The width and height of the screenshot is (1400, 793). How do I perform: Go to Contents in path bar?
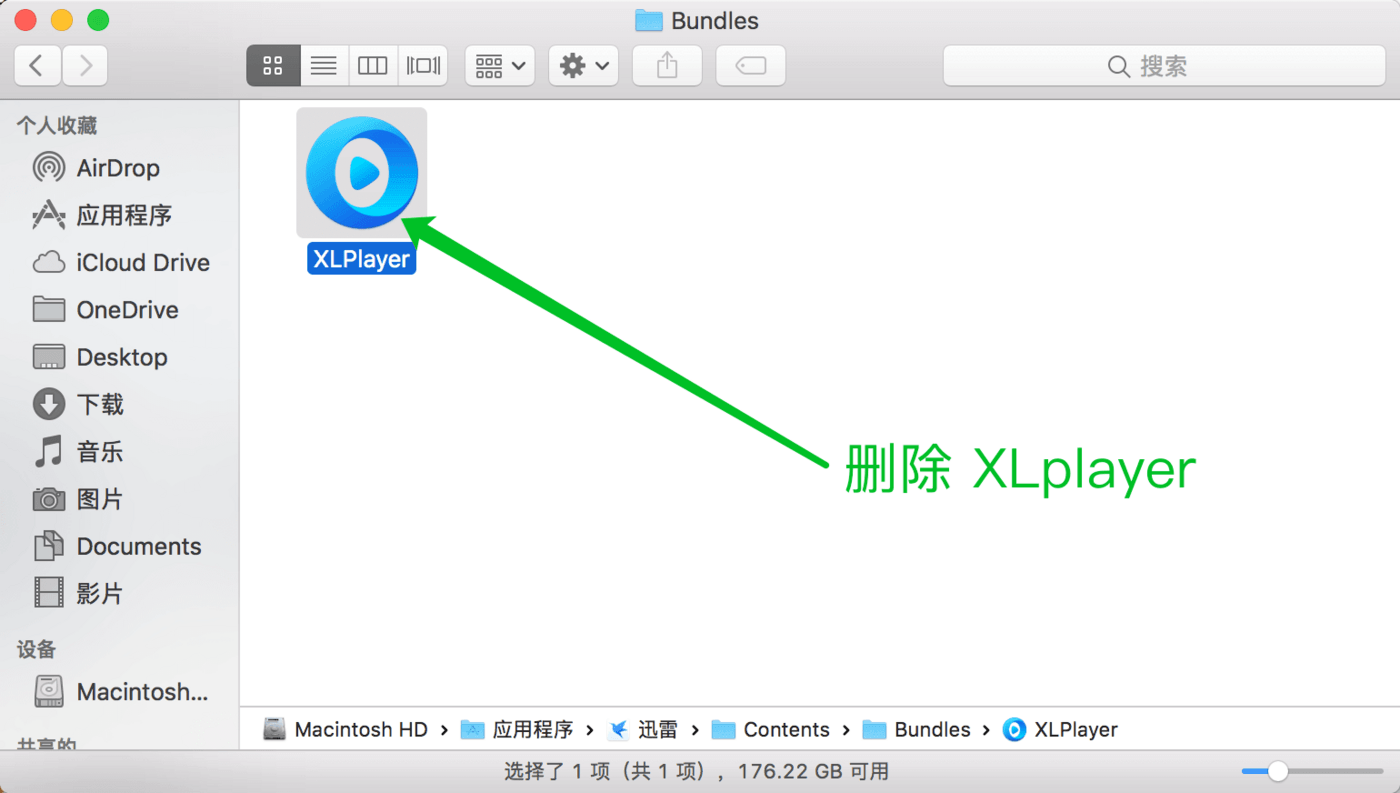tap(770, 730)
